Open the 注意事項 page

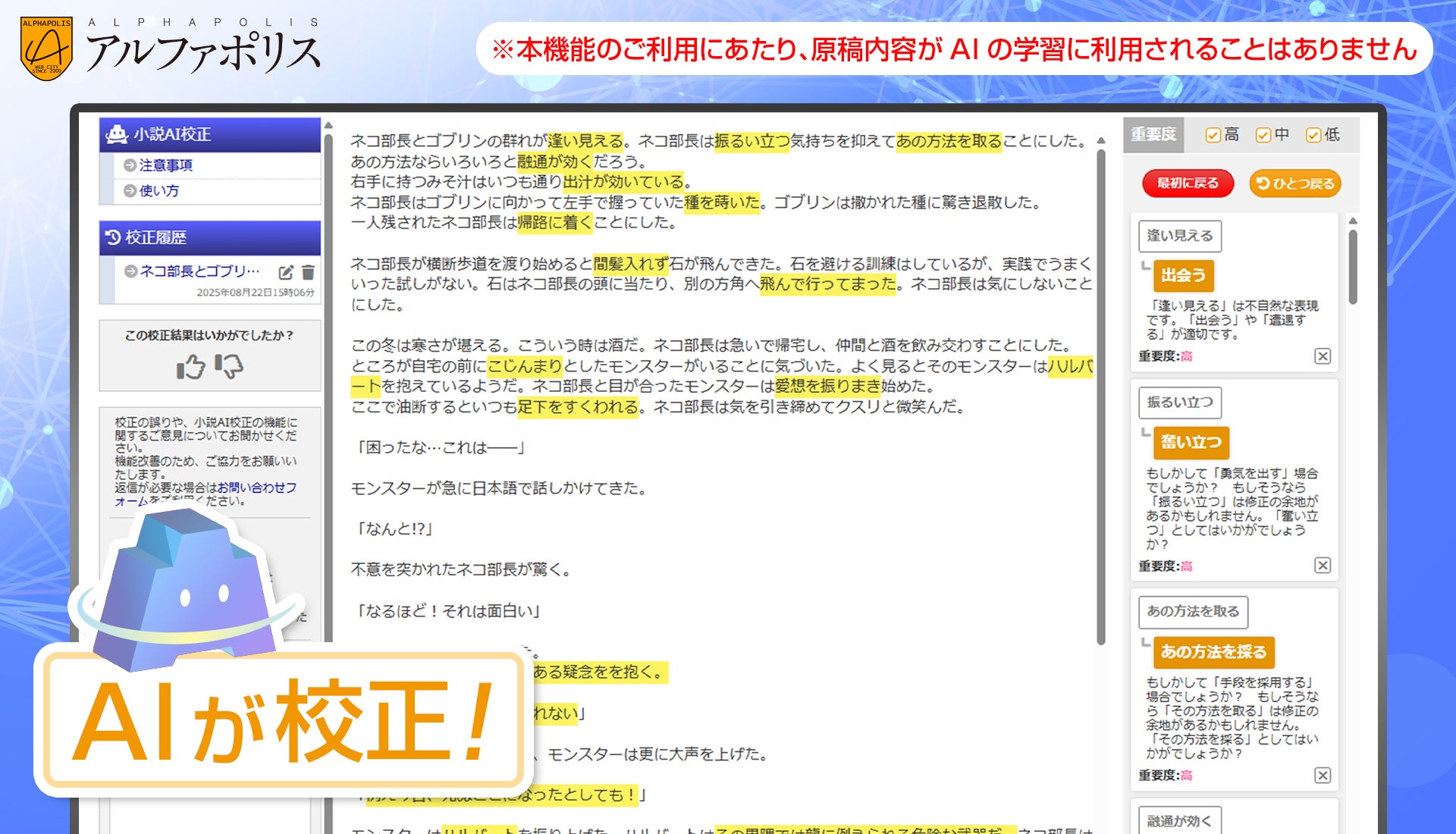tap(165, 165)
